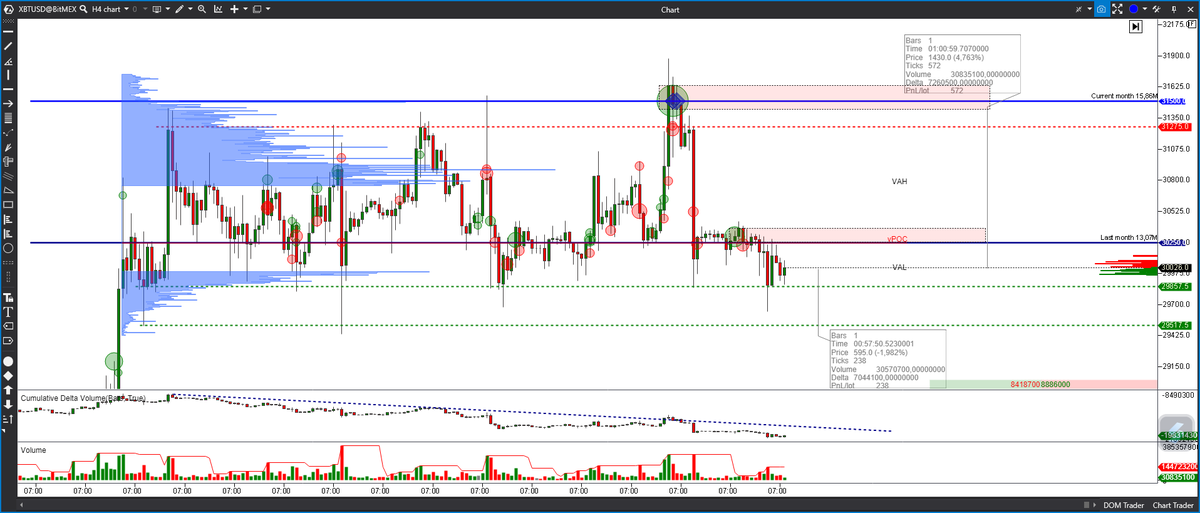1200x513 pixels.
Task: Select the filled circle marker tool
Action: click(x=8, y=362)
